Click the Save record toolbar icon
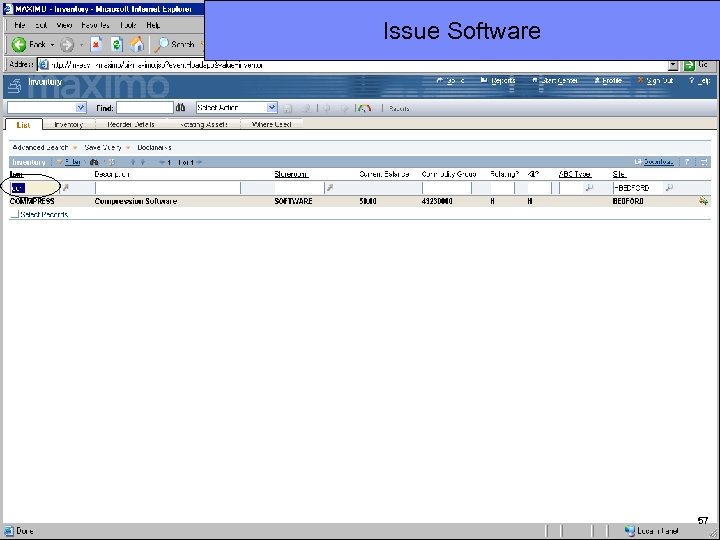The width and height of the screenshot is (720, 540). (288, 108)
